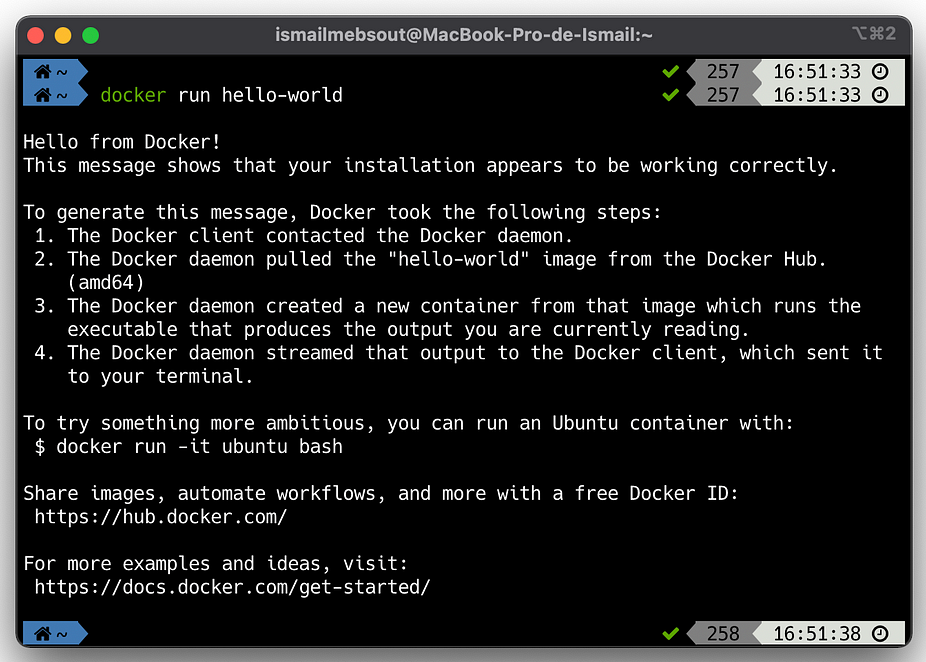This screenshot has width=926, height=662.
Task: Click the clock icon on the docker run line
Action: coord(880,95)
